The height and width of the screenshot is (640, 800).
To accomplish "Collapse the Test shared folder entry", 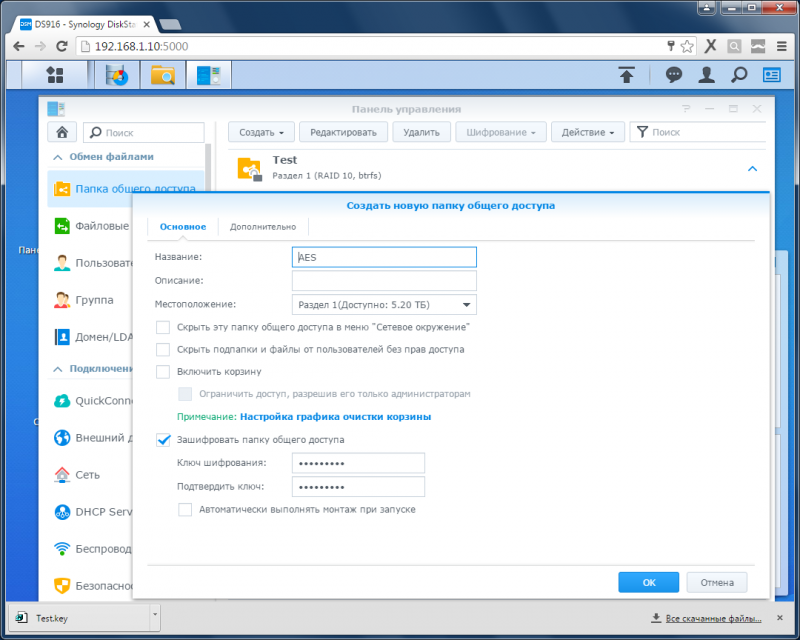I will (752, 168).
